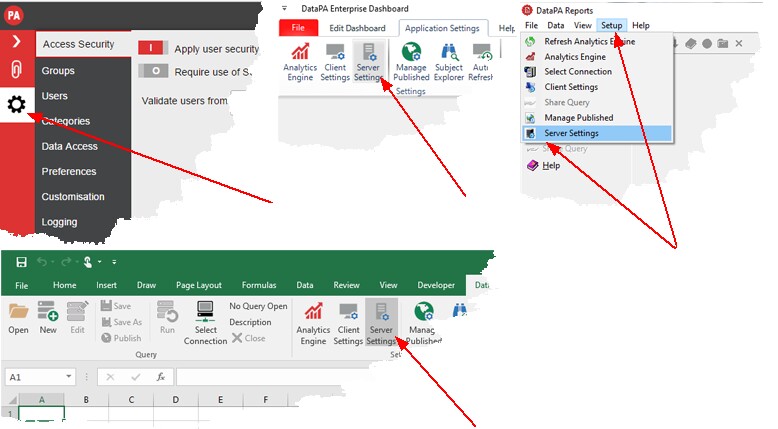
Task: Click Server Settings icon in Excel ribbon
Action: (x=381, y=323)
